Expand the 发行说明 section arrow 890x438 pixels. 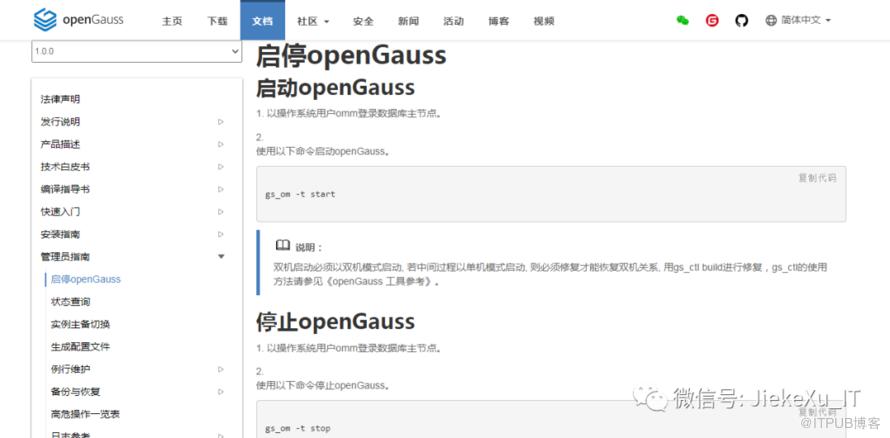point(221,121)
